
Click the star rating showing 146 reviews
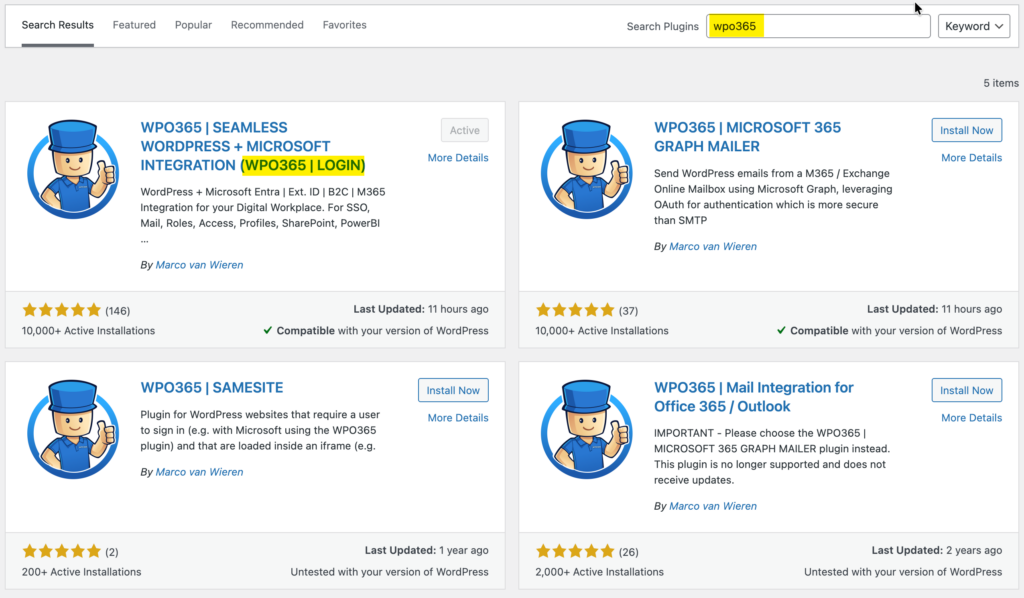click(x=60, y=310)
